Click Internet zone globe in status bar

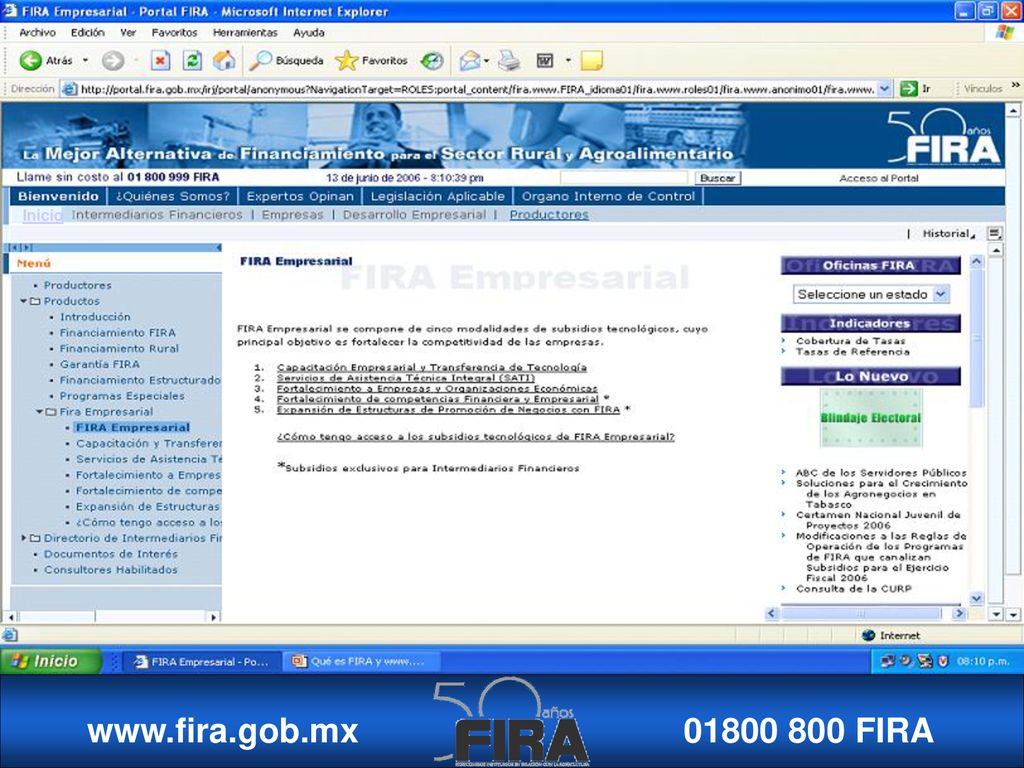click(868, 635)
